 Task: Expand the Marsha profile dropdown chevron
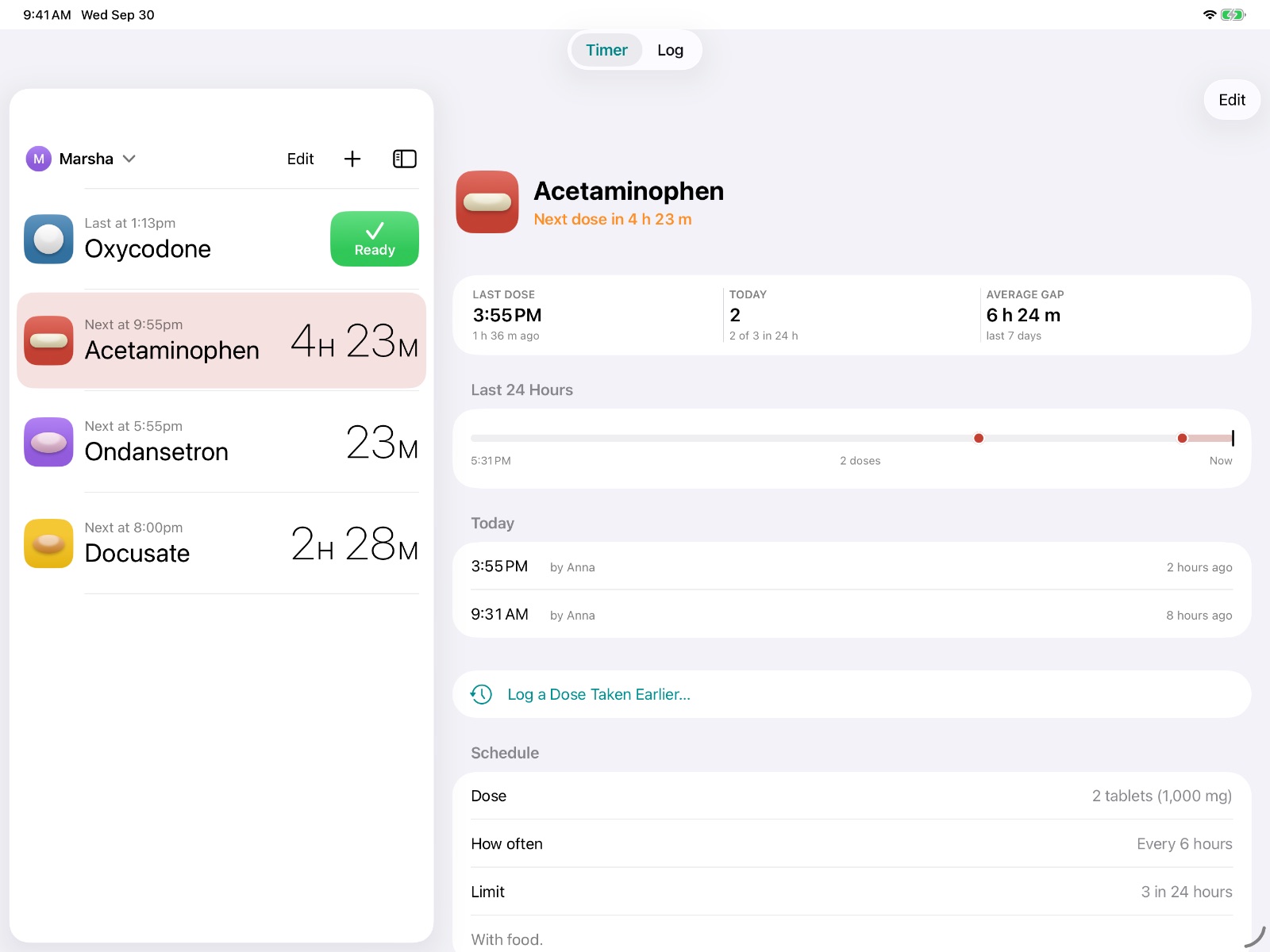tap(129, 159)
